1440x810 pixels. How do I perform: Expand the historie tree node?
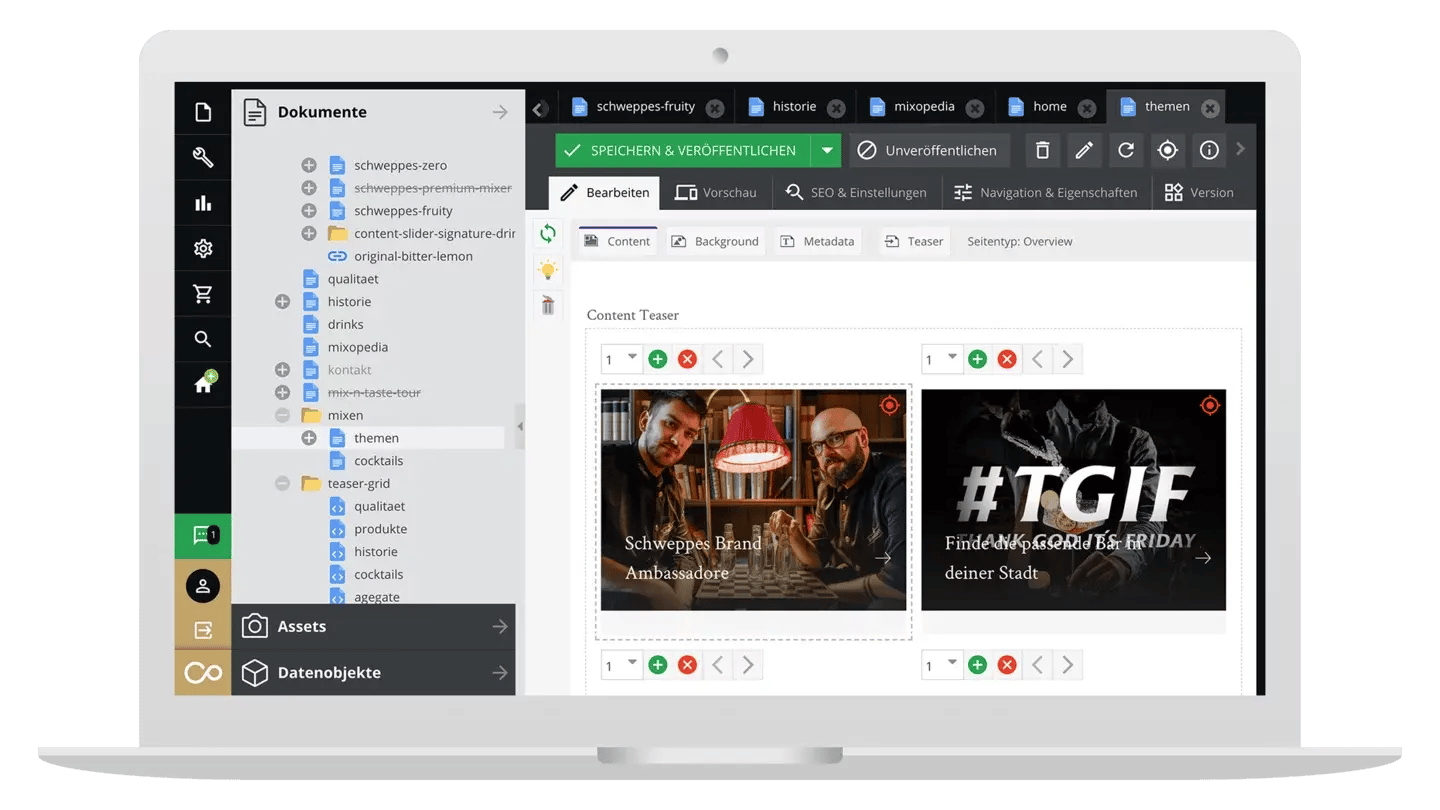pos(282,302)
